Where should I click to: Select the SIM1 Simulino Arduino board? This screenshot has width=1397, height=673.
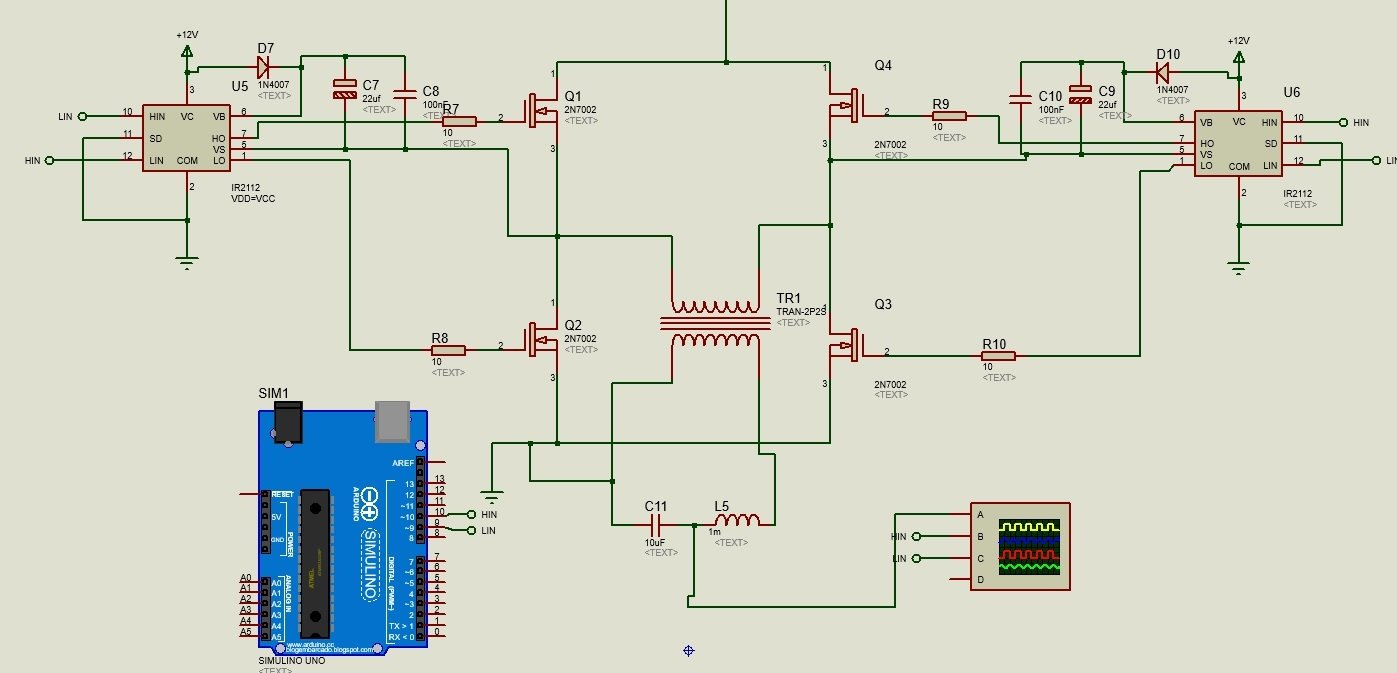[343, 531]
